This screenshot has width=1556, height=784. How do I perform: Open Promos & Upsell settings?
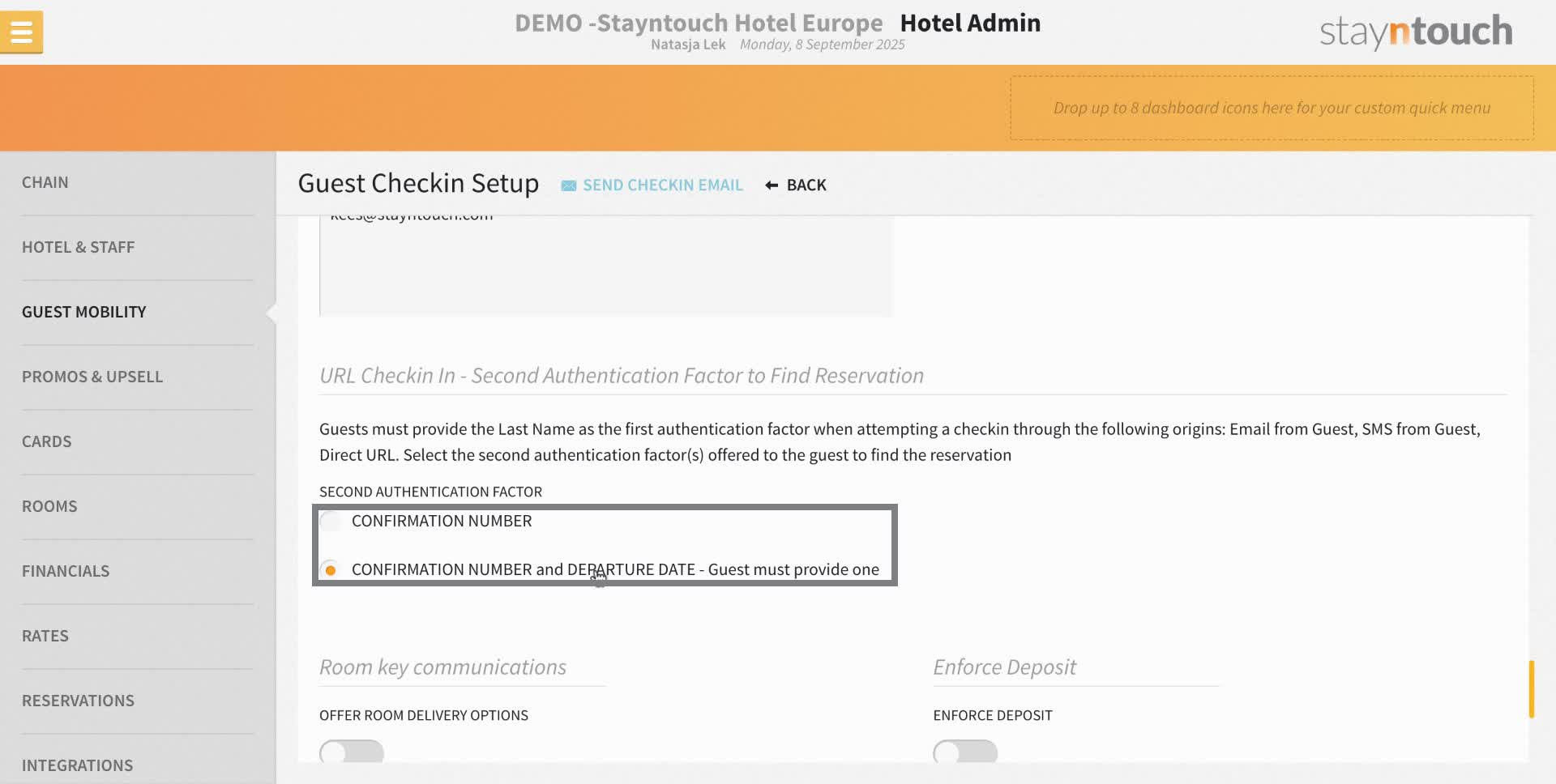point(92,377)
